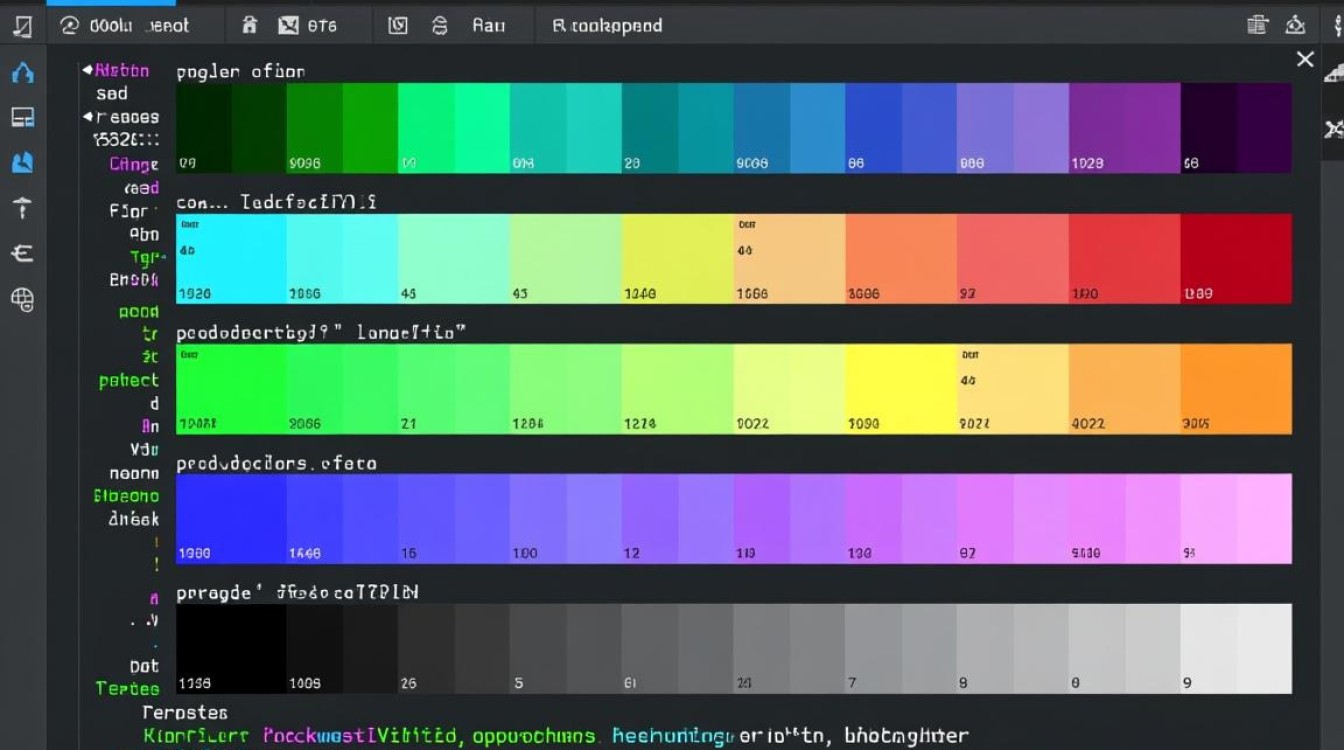1344x750 pixels.
Task: Open the monitor panel icon in left sidebar
Action: tap(22, 118)
